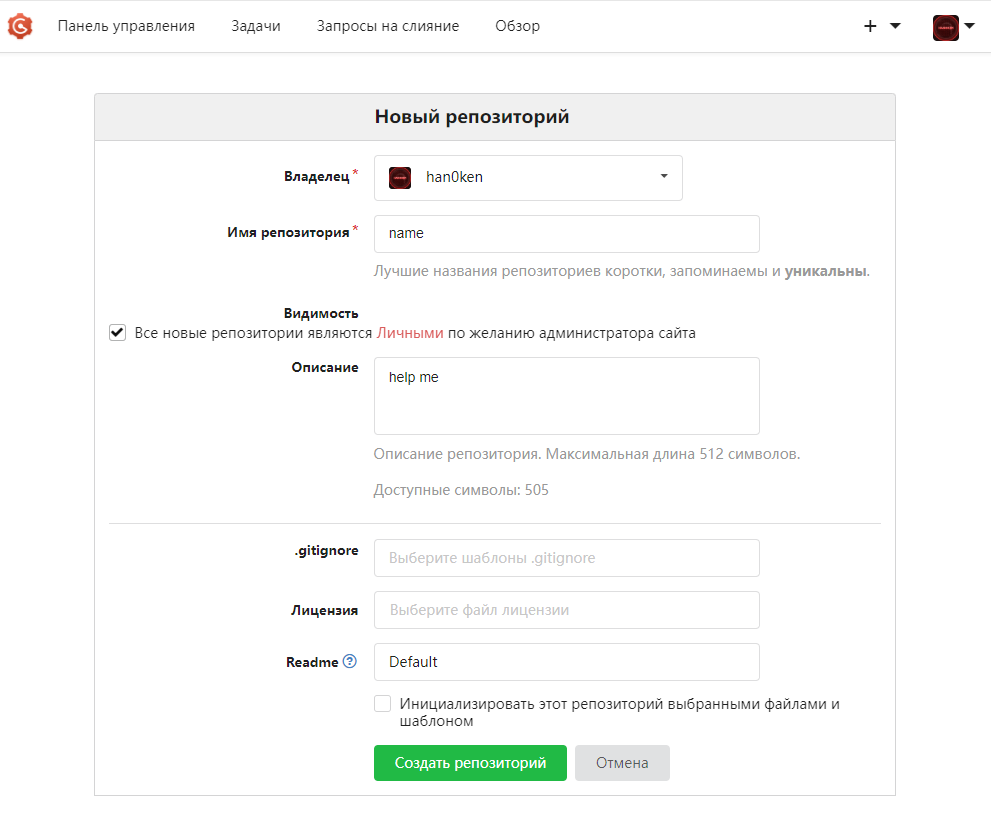The height and width of the screenshot is (819, 991).
Task: Click the Gitea logo icon
Action: (x=20, y=26)
